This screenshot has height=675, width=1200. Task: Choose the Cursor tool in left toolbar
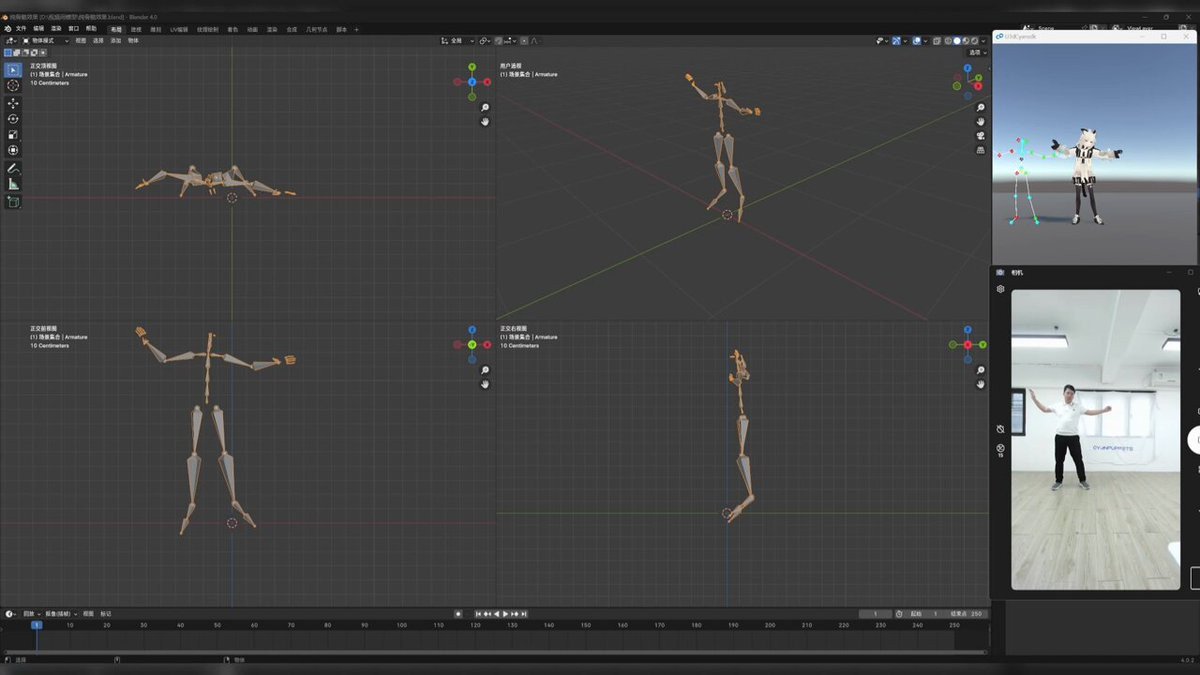click(x=13, y=86)
